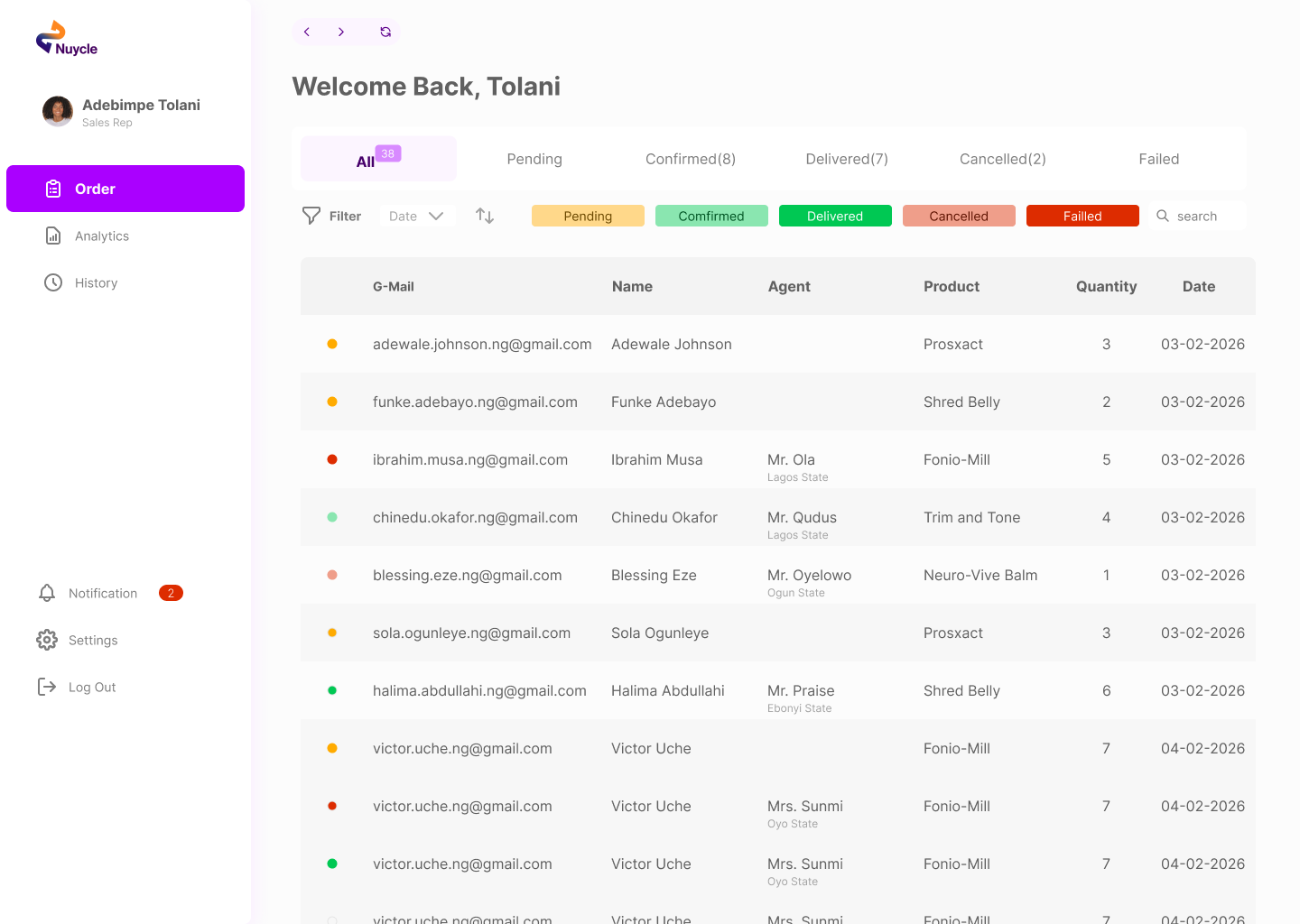Screen dimensions: 1300x924
Task: Click email halima.abdullahi.ng@gmail.com
Action: point(479,690)
